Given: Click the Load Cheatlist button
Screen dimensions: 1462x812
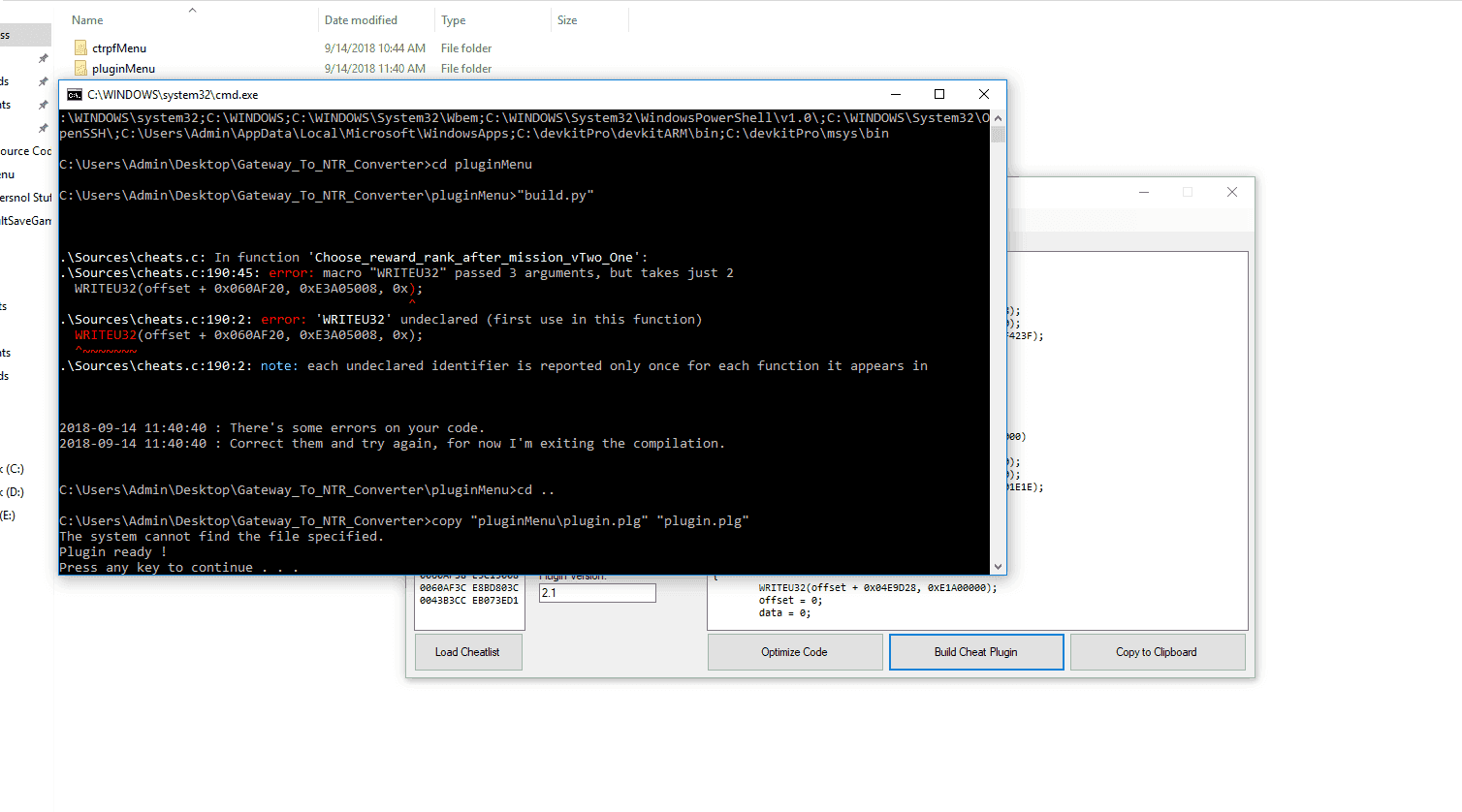Looking at the screenshot, I should click(x=467, y=652).
